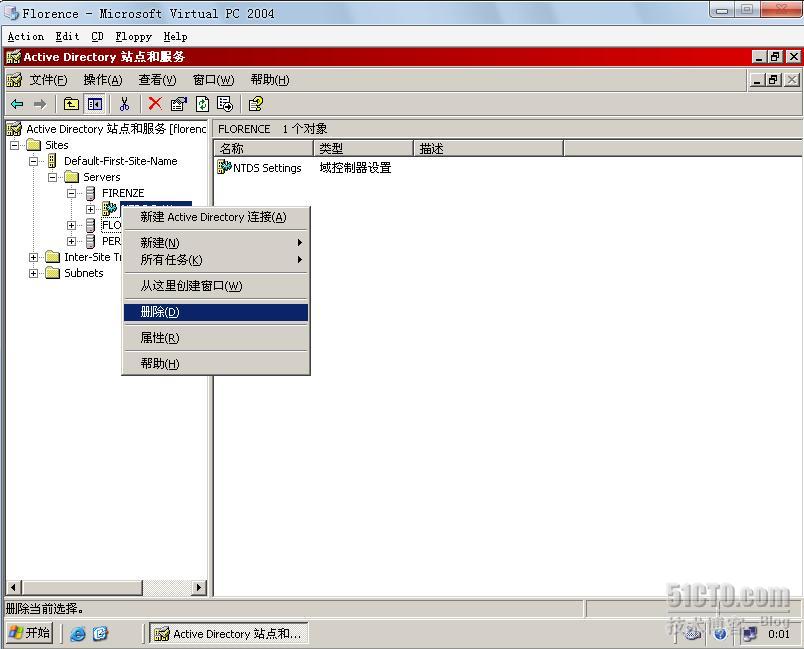This screenshot has height=649, width=804.
Task: Open the 新建(N) submenu
Action: pos(216,242)
